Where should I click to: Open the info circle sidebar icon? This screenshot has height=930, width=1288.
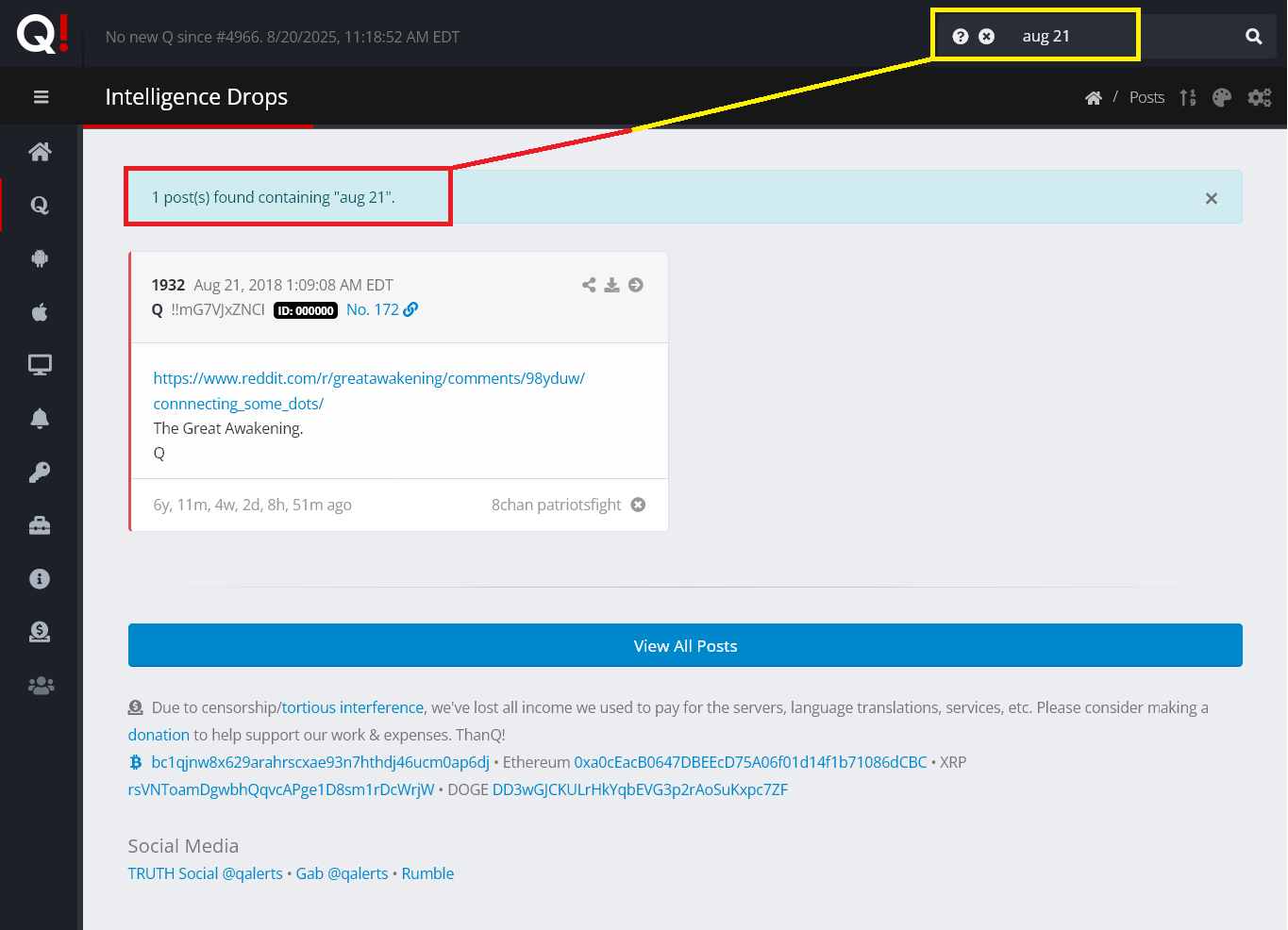pyautogui.click(x=40, y=578)
